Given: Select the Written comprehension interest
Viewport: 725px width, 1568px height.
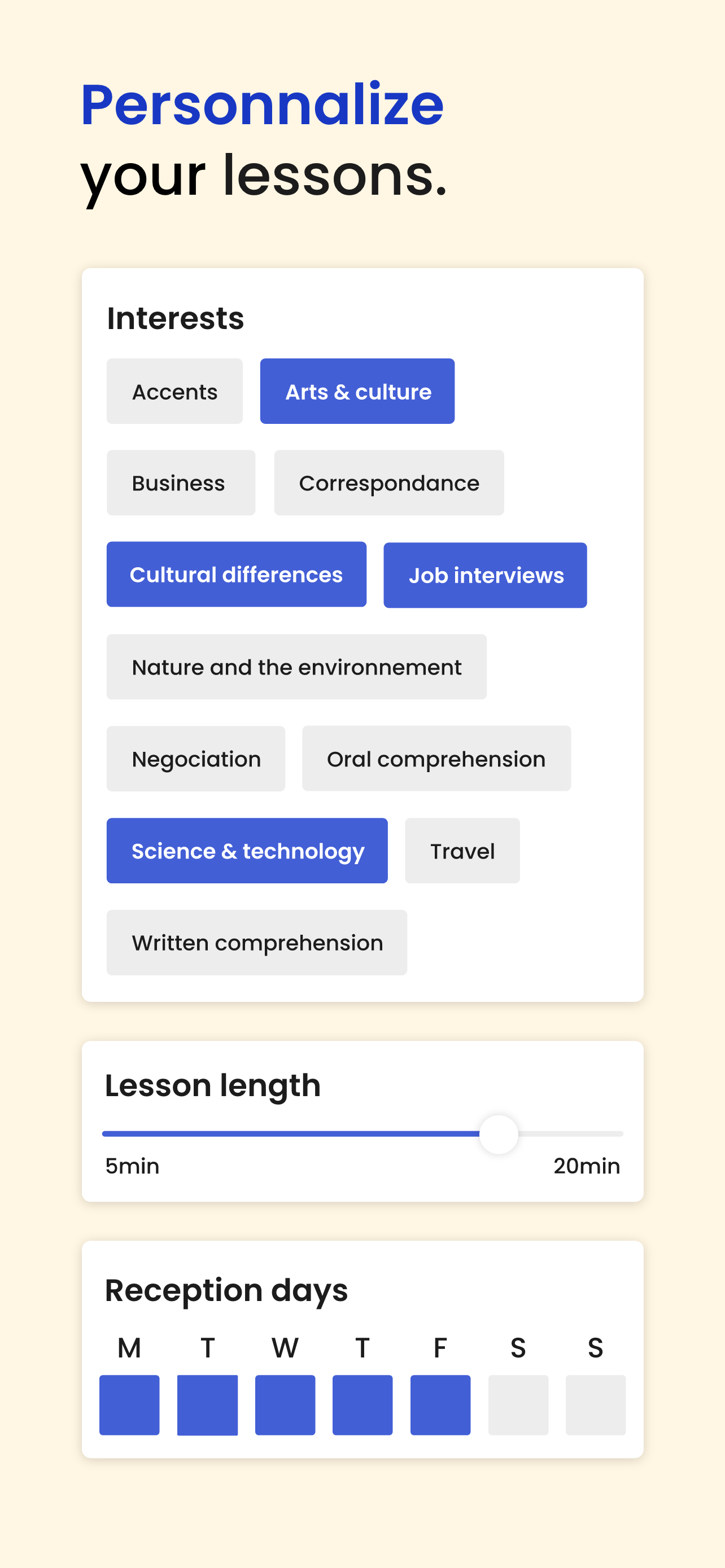Looking at the screenshot, I should [256, 943].
